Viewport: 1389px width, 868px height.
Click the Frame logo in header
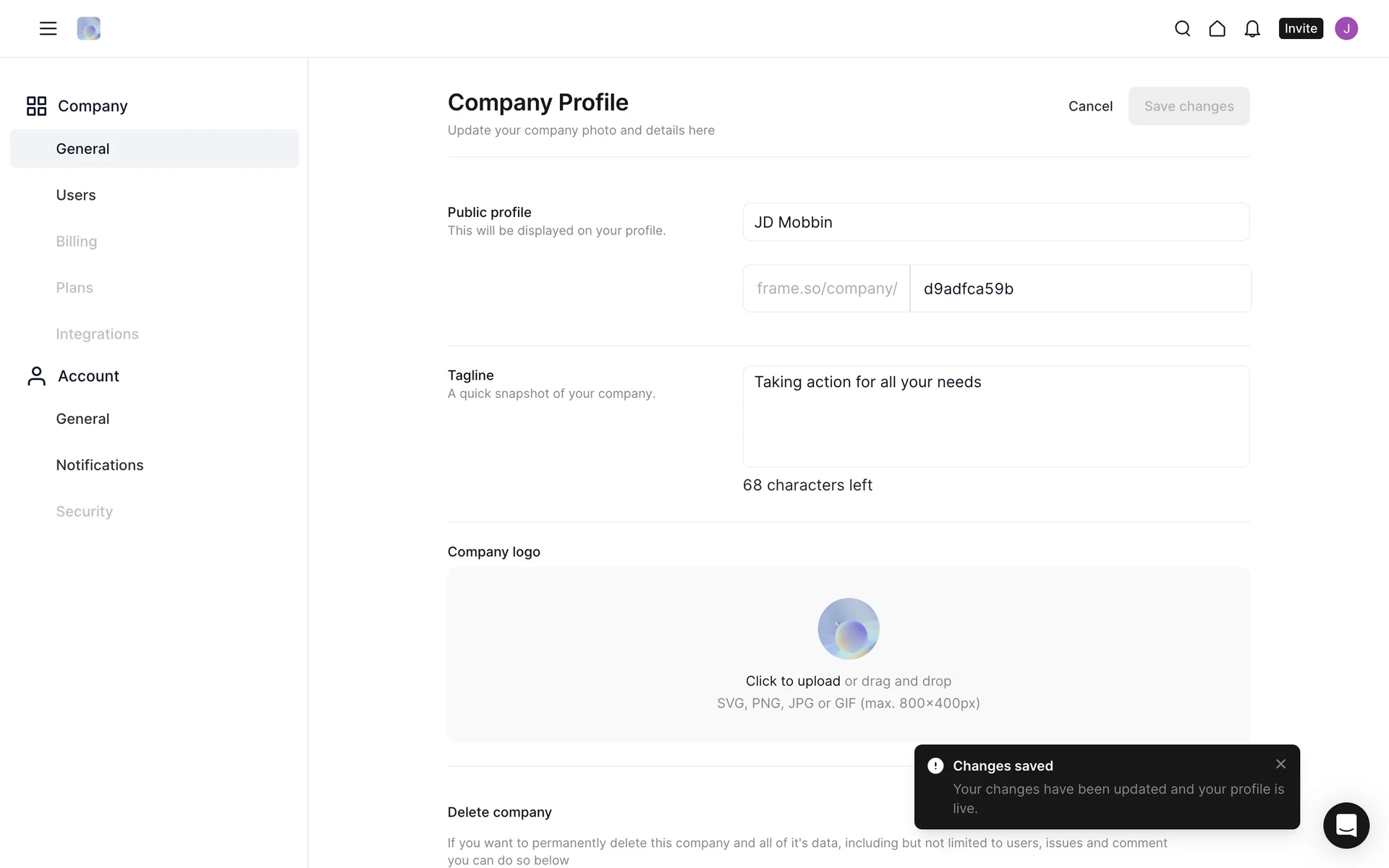click(x=88, y=28)
